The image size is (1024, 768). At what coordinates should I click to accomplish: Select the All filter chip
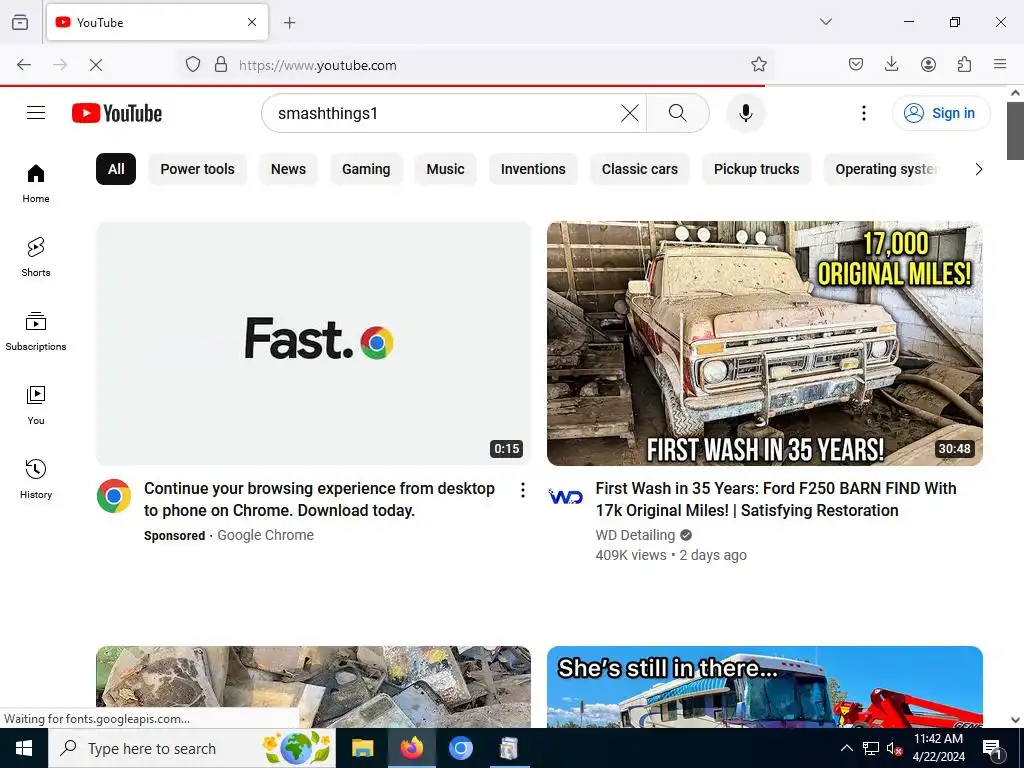(x=116, y=169)
